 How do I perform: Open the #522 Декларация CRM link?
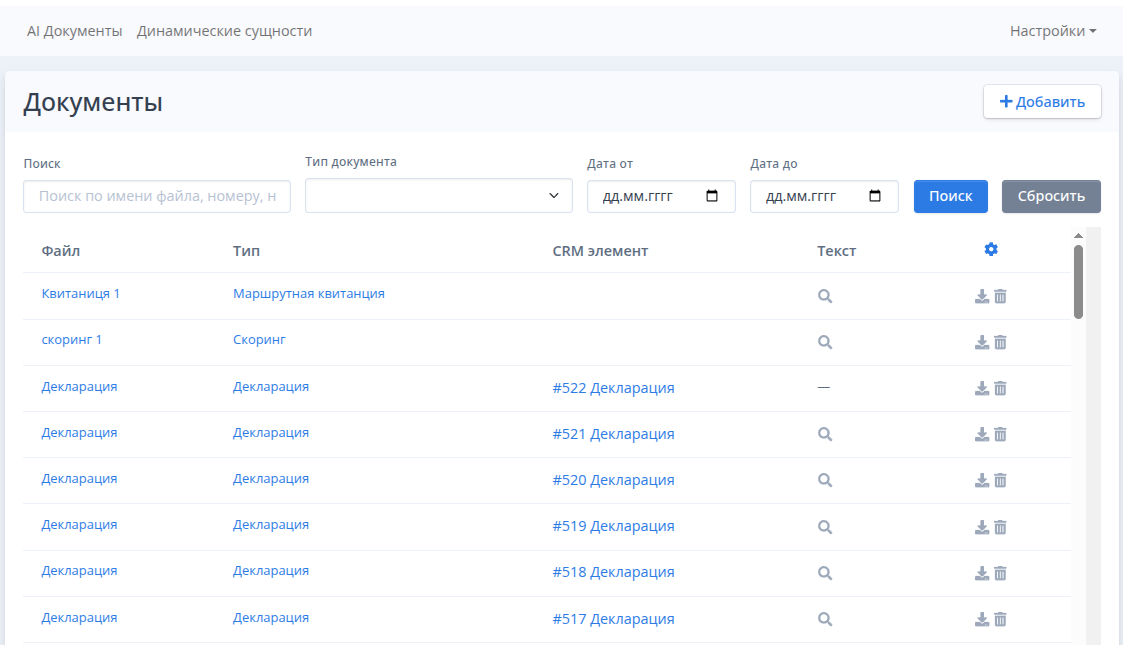pos(613,388)
